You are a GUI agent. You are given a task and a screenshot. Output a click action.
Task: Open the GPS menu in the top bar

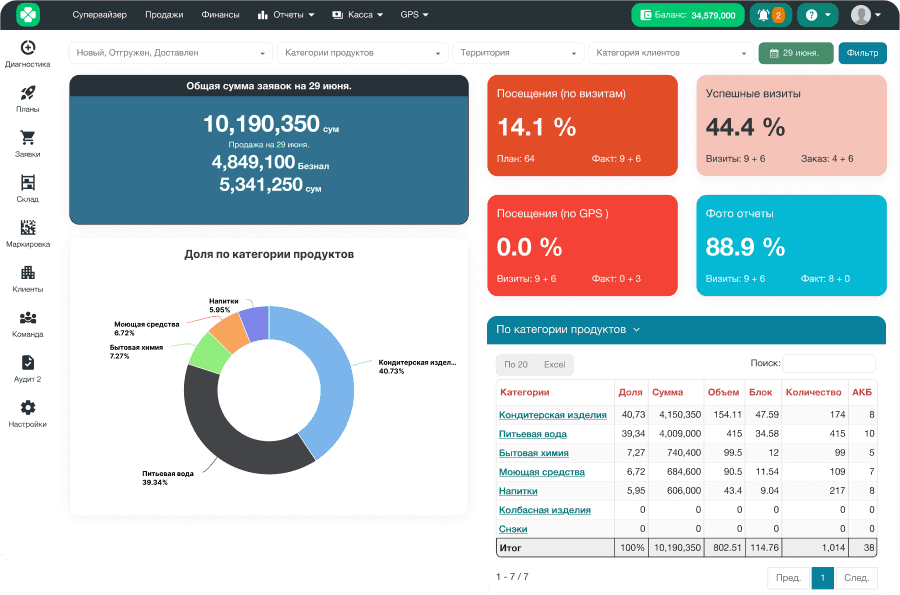412,15
